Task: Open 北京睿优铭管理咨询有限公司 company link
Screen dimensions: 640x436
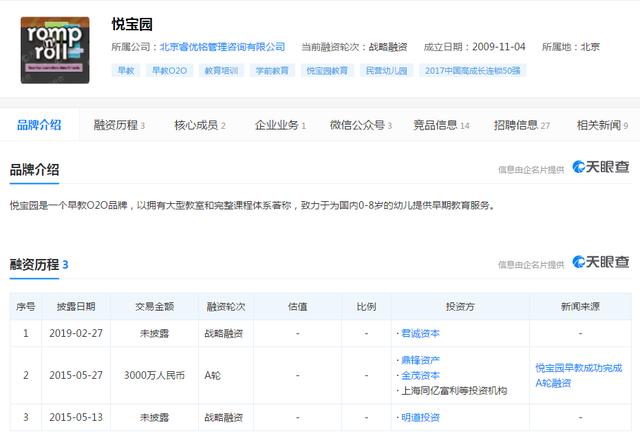Action: coord(222,47)
